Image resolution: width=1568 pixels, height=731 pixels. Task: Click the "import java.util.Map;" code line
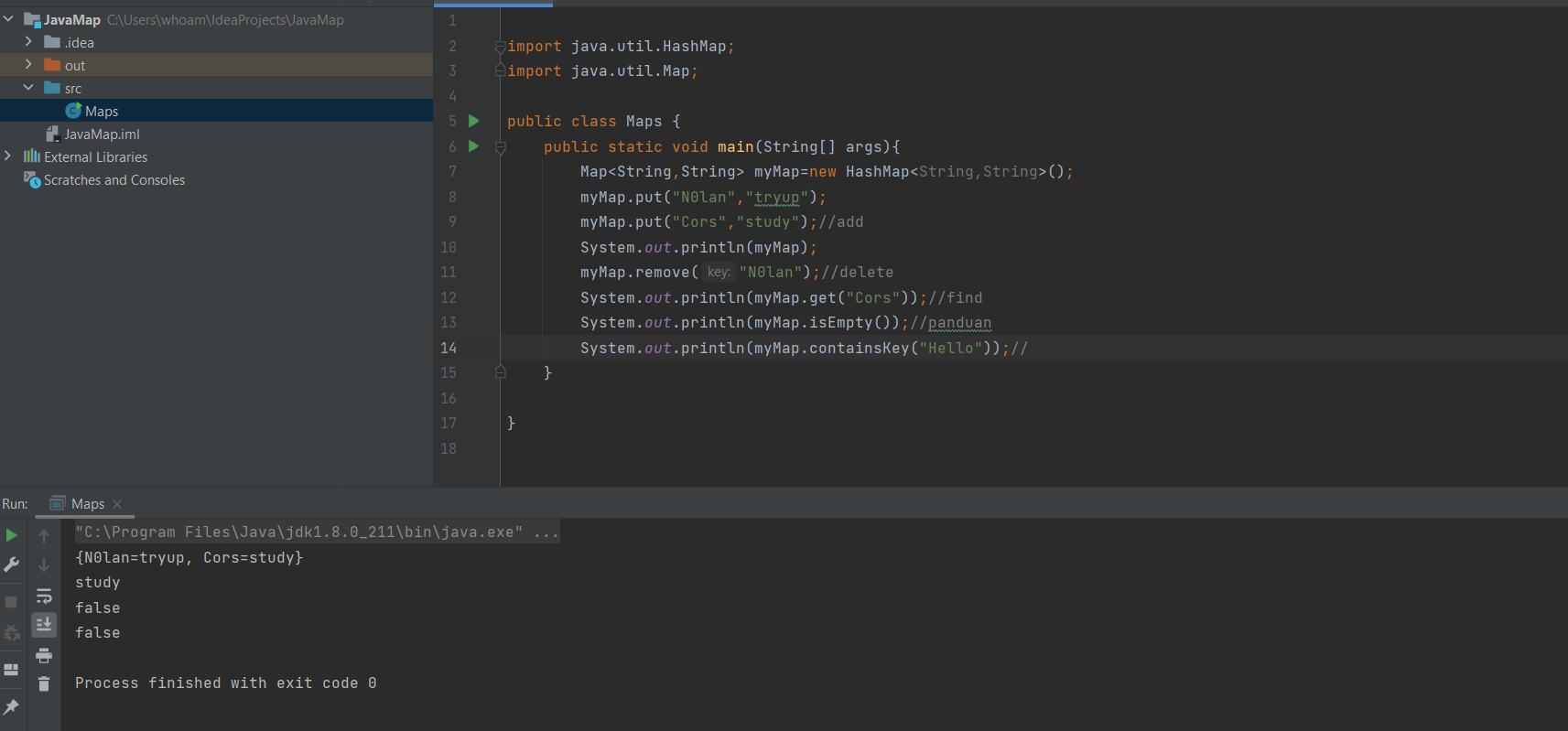click(x=602, y=70)
